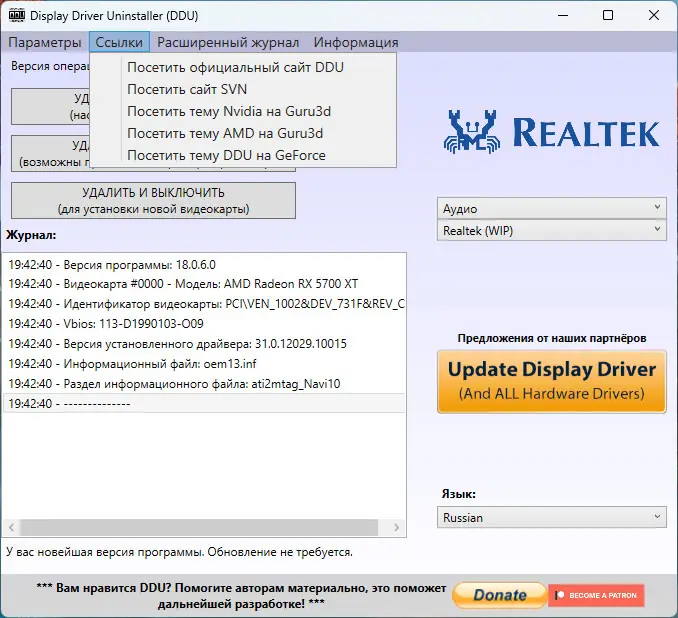Open the Расширенный журнал menu
The image size is (678, 618).
pyautogui.click(x=228, y=42)
